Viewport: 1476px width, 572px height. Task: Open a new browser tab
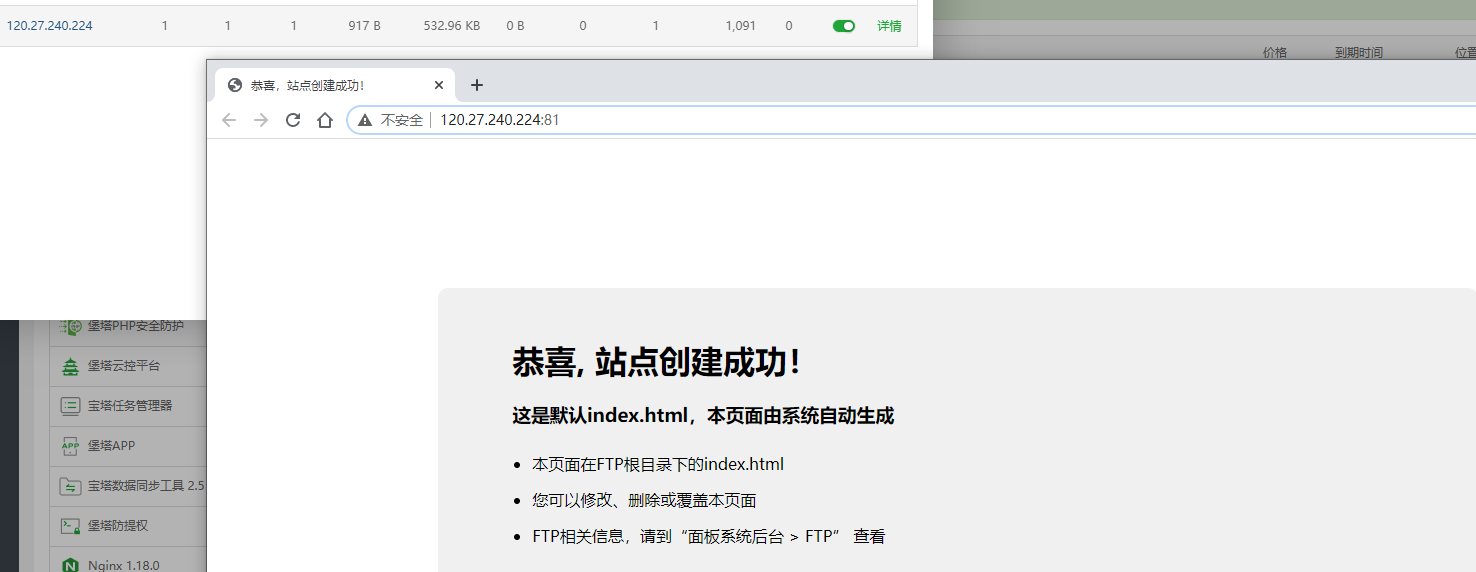click(x=477, y=85)
